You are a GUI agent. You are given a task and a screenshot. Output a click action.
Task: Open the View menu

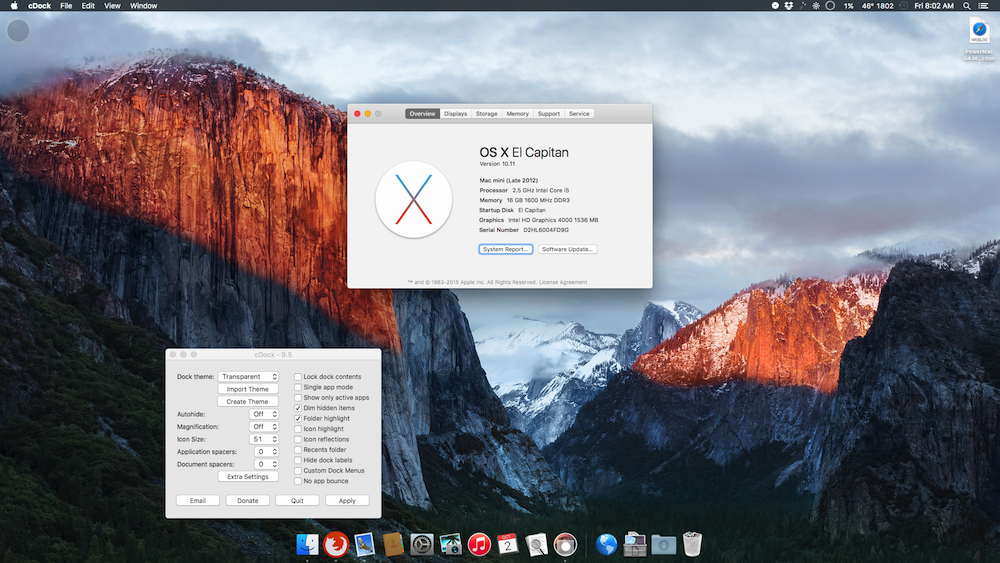tap(112, 6)
